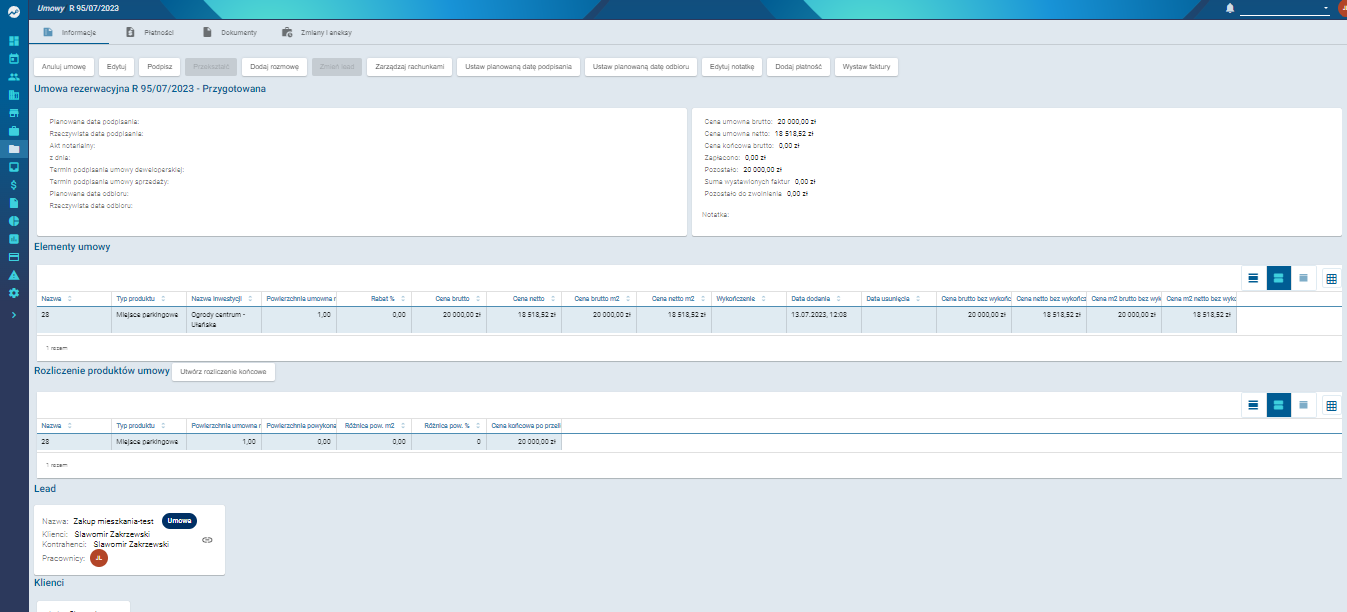Open the calendar icon in sidebar
The height and width of the screenshot is (612, 1347).
pos(14,59)
